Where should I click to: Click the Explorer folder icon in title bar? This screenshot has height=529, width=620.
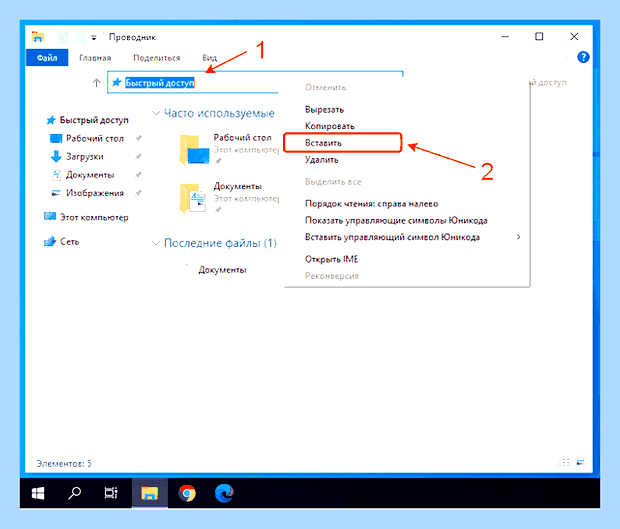[x=38, y=37]
